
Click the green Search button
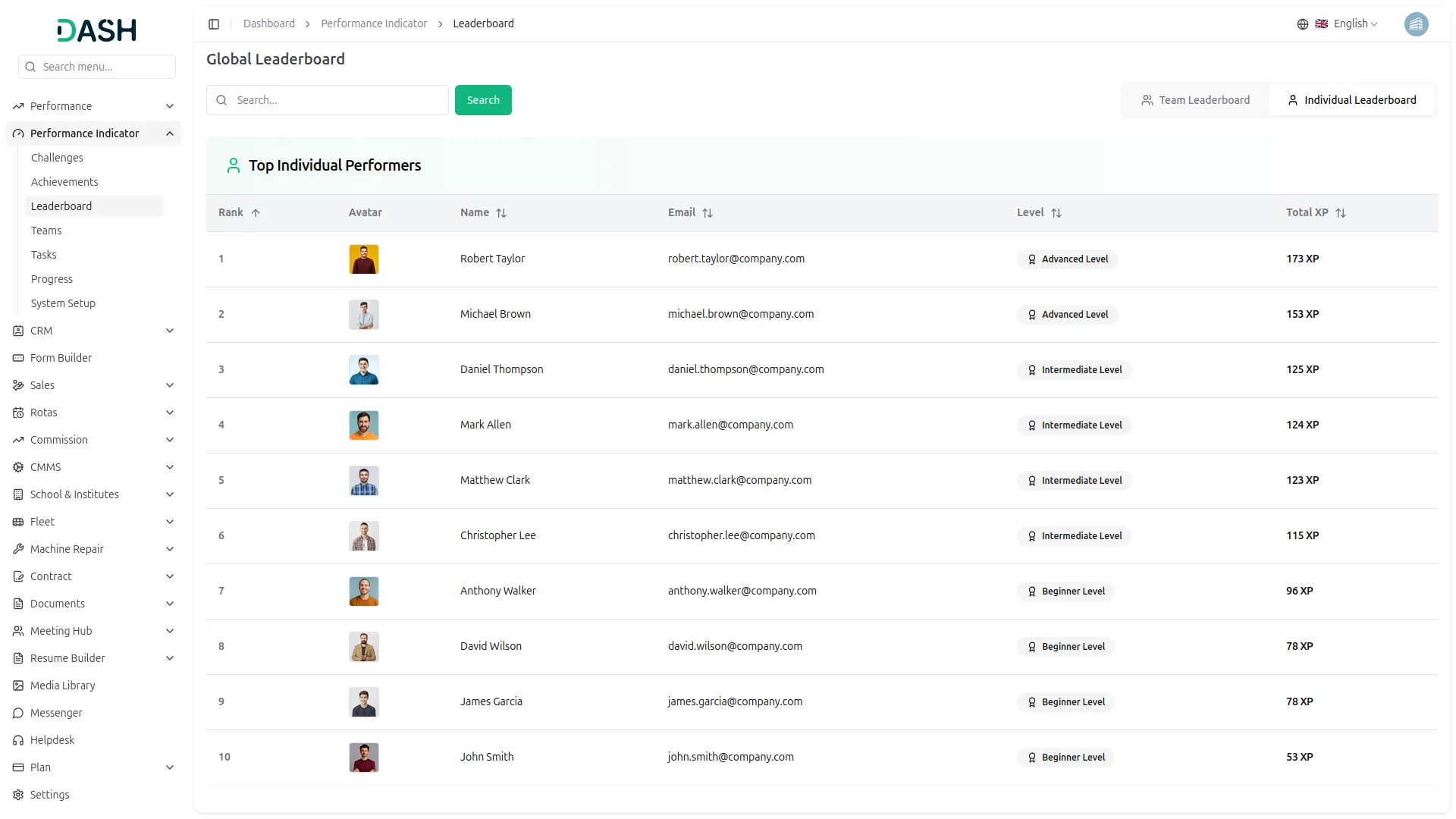point(483,100)
